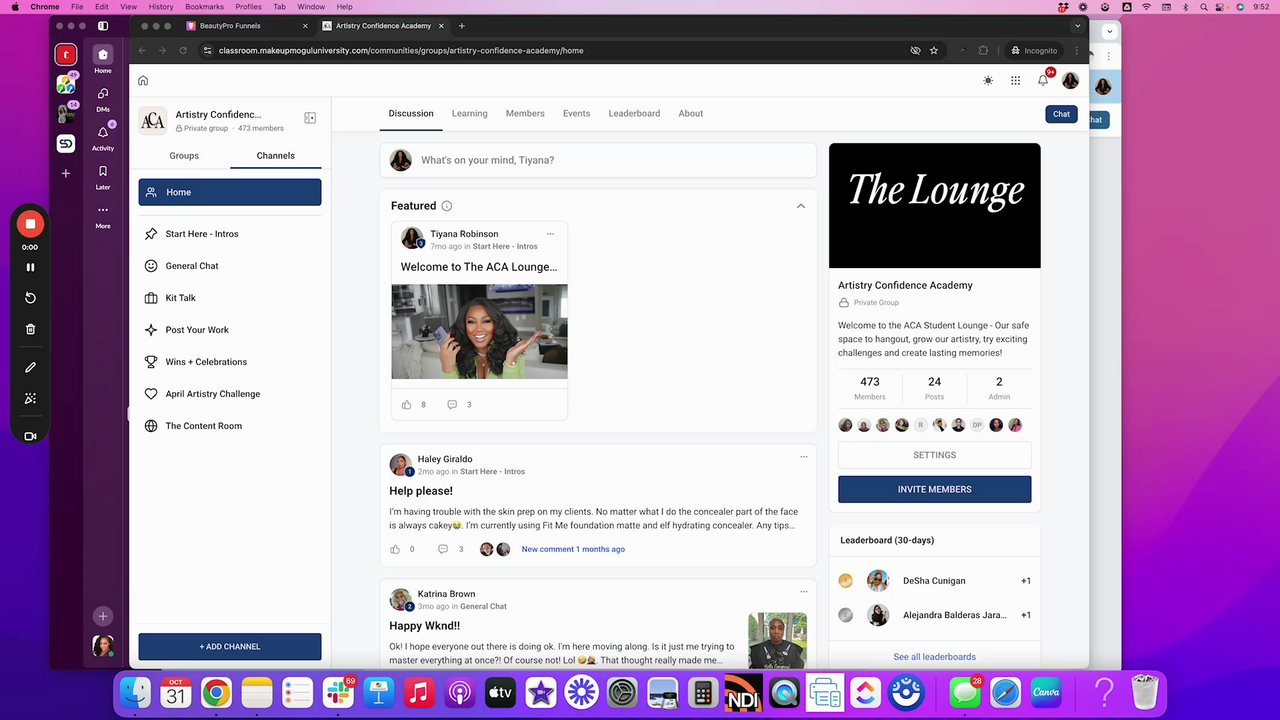Click the SETTINGS button
This screenshot has width=1280, height=720.
click(x=934, y=455)
